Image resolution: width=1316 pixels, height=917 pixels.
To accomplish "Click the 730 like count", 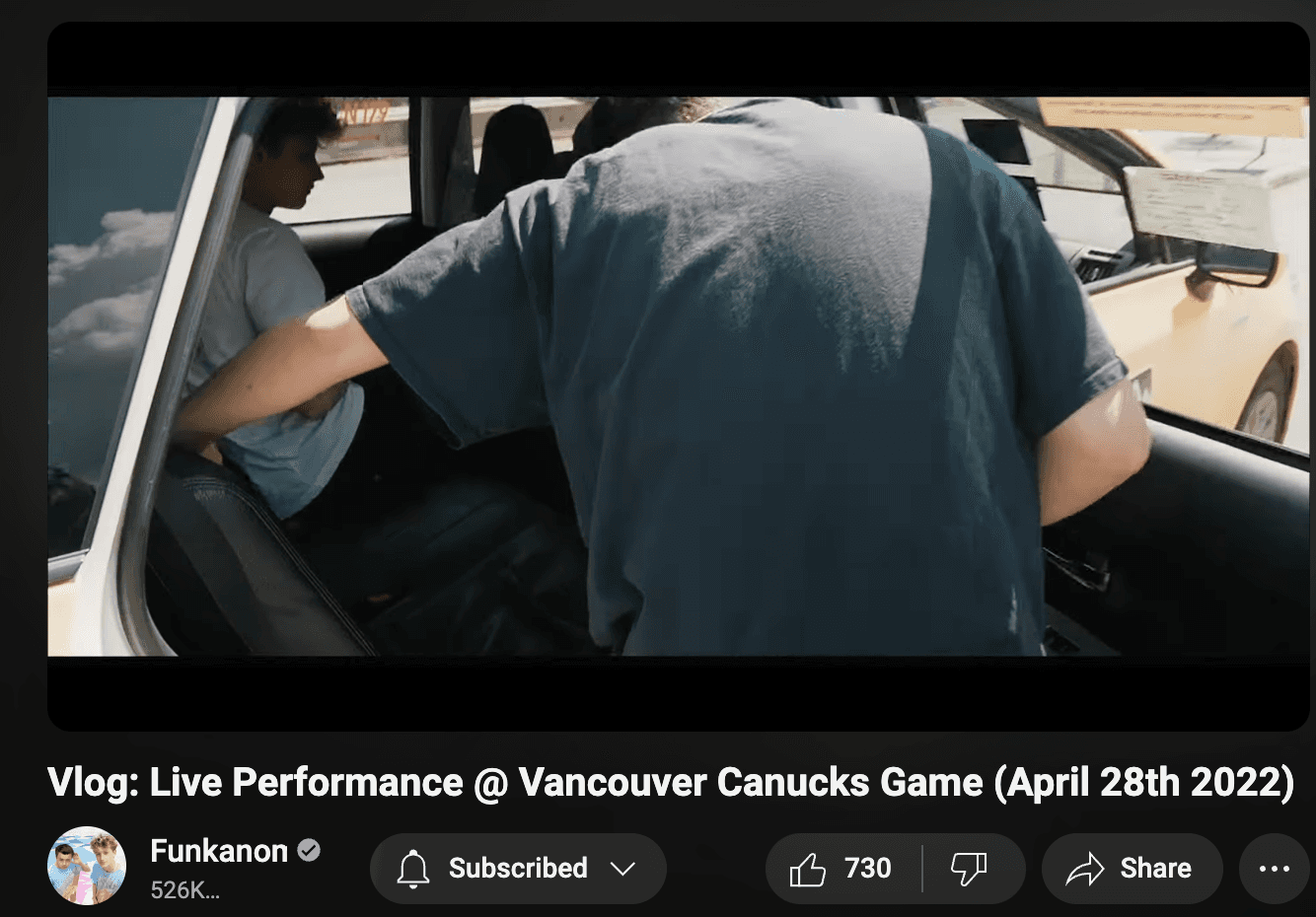I will click(x=867, y=869).
